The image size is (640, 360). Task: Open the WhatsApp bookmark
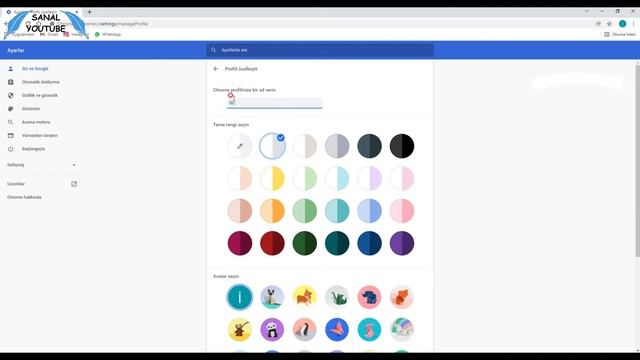click(108, 34)
